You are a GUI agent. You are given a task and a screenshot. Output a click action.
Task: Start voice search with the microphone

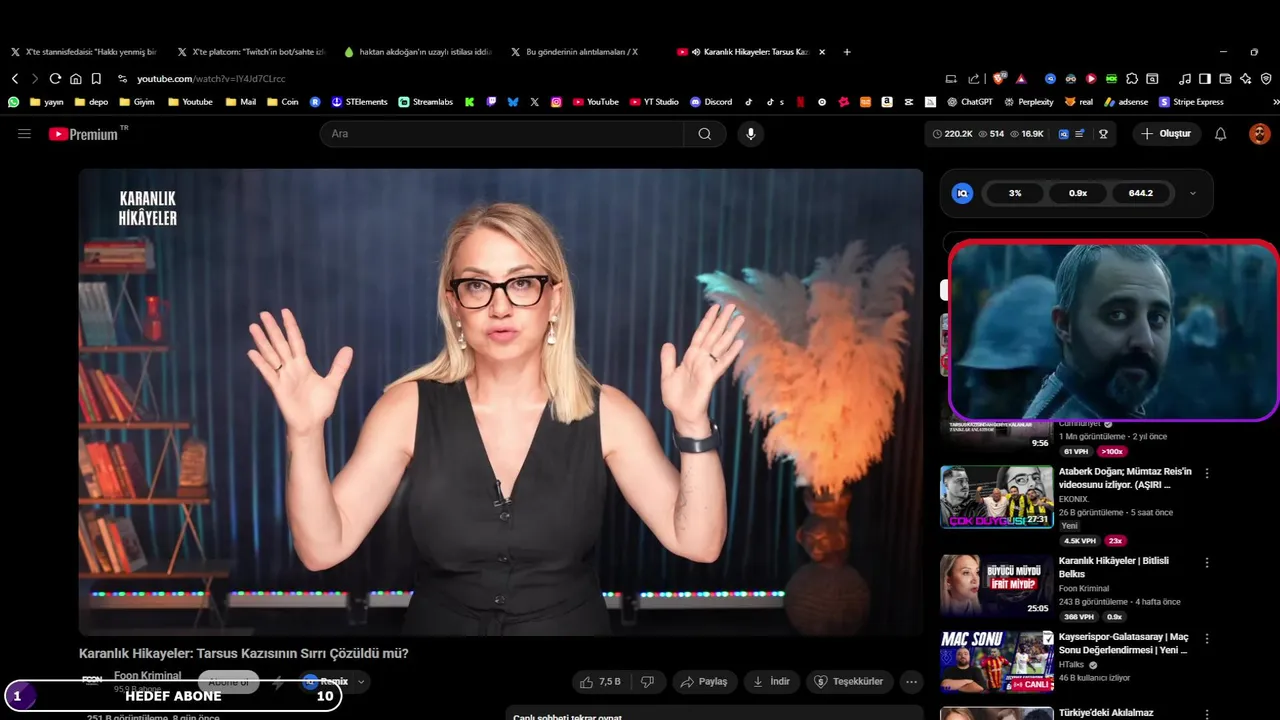pos(751,133)
